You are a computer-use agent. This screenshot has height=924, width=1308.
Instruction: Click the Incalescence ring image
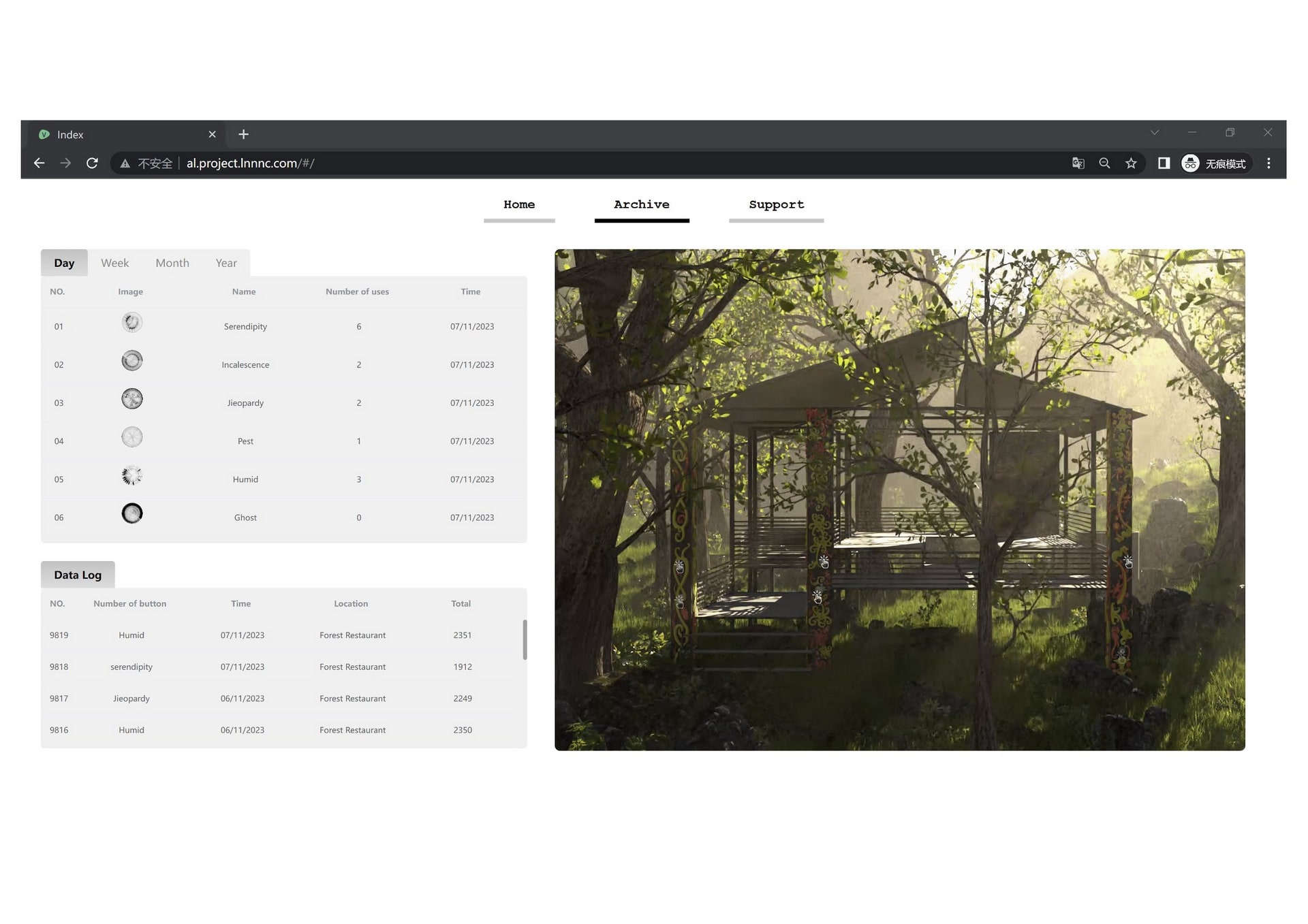(x=131, y=360)
